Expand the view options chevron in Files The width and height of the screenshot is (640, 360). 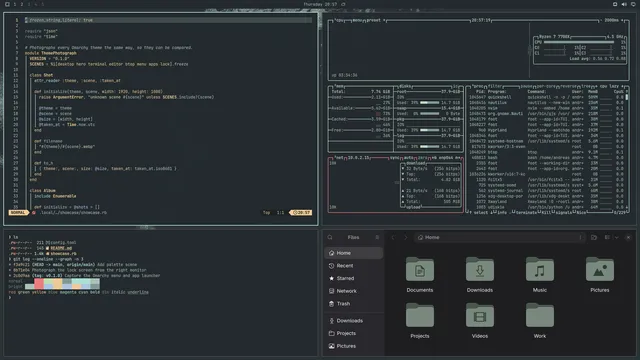click(x=616, y=237)
